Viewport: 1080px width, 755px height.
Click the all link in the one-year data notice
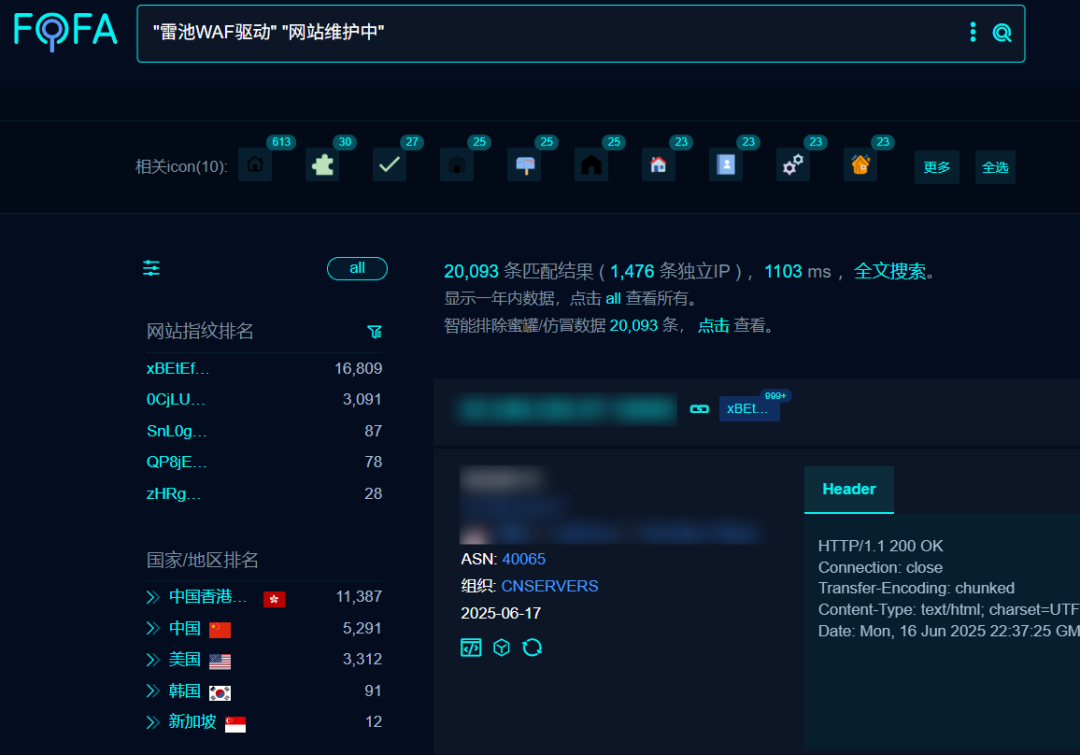click(613, 299)
